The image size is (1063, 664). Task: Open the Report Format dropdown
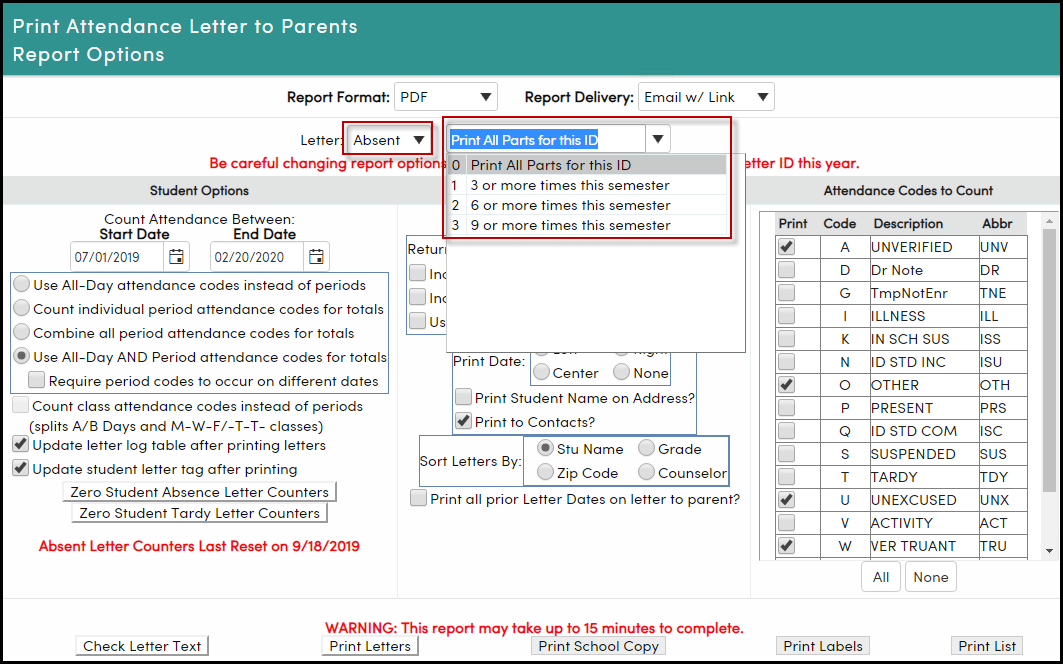(446, 97)
